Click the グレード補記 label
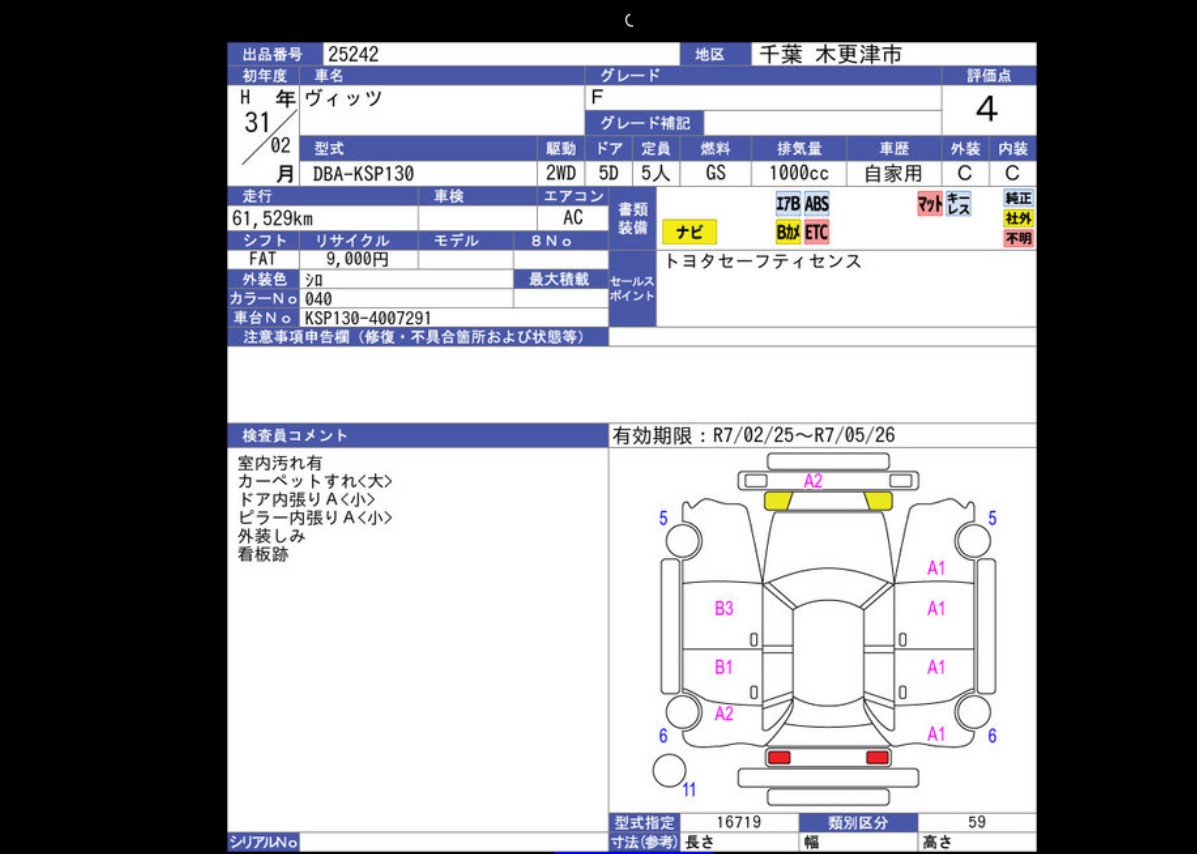The image size is (1197, 854). tap(644, 123)
